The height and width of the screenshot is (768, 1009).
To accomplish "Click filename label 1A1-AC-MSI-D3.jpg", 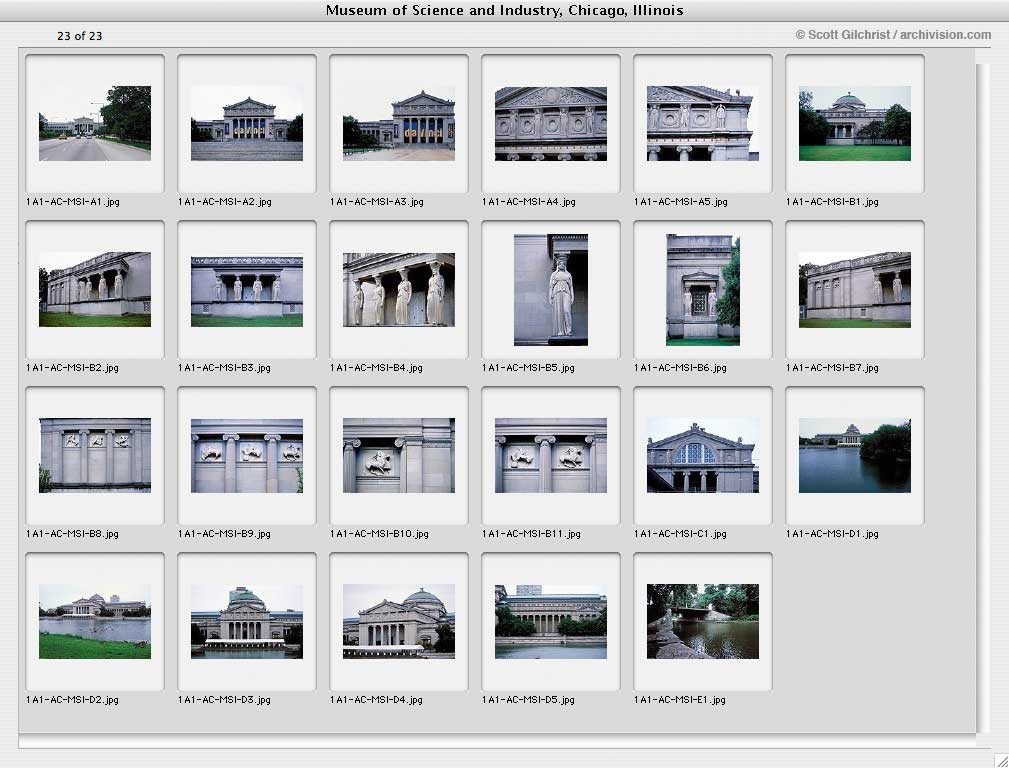I will tap(224, 700).
